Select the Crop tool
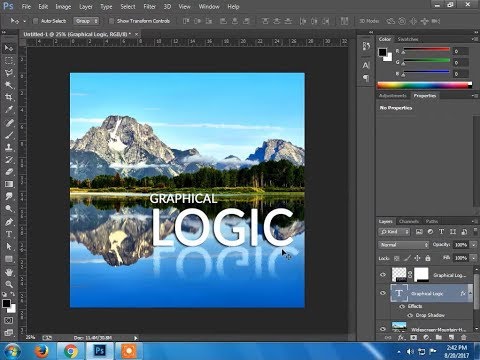 [x=9, y=97]
